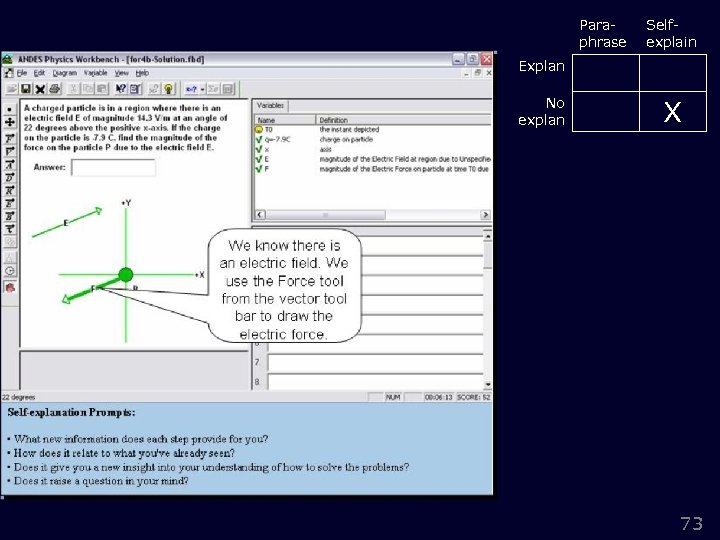
Task: Click the x=? solve-for button
Action: (191, 89)
